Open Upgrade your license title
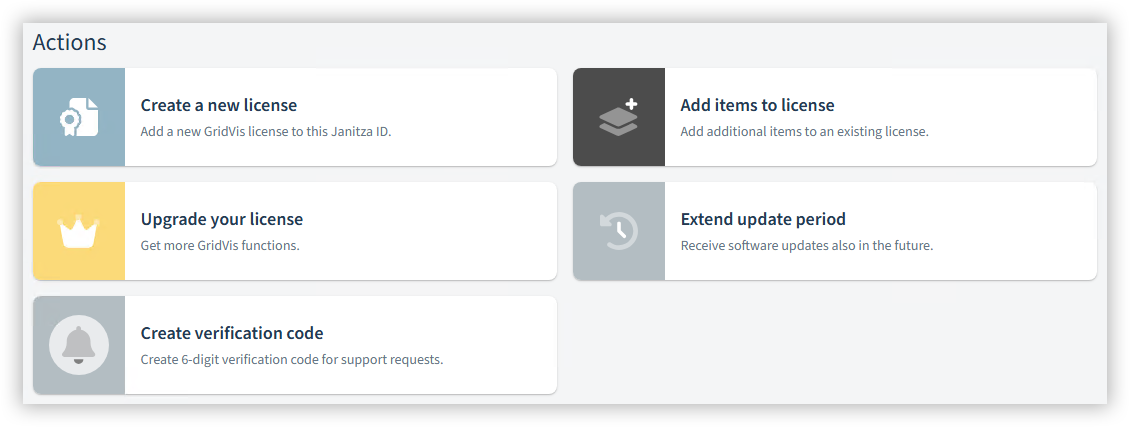The height and width of the screenshot is (427, 1130). [x=222, y=219]
